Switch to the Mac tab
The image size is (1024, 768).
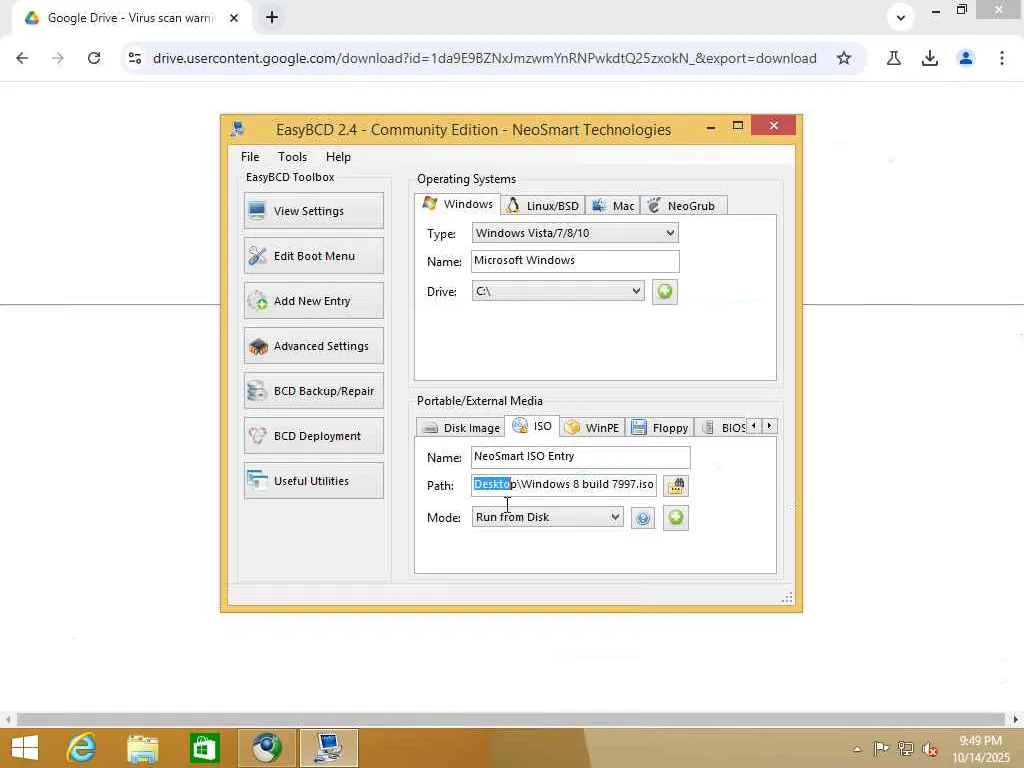coord(613,206)
